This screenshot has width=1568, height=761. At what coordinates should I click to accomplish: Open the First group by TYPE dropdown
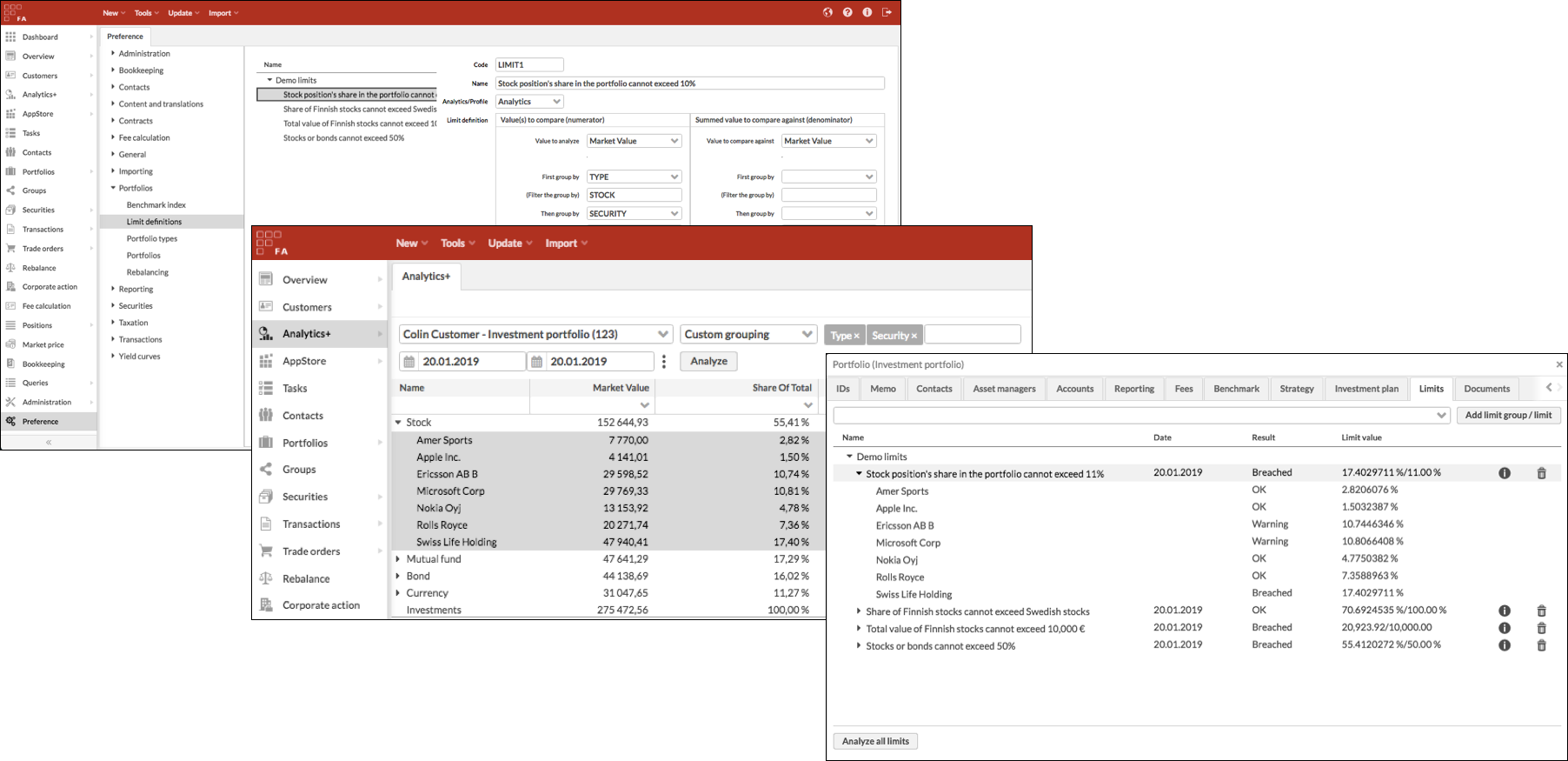pyautogui.click(x=634, y=177)
